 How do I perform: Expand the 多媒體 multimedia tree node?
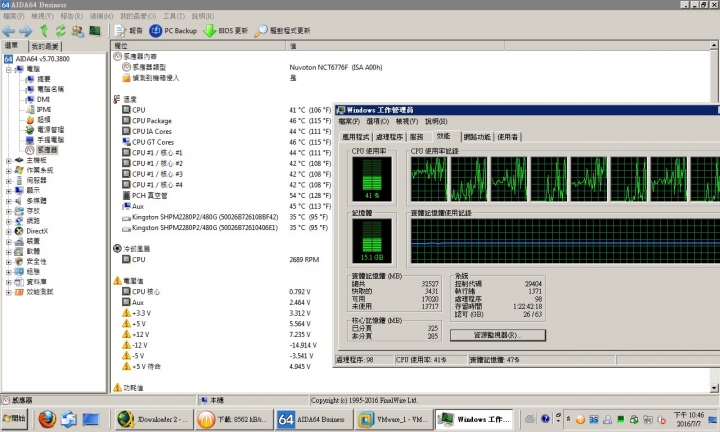coord(9,201)
